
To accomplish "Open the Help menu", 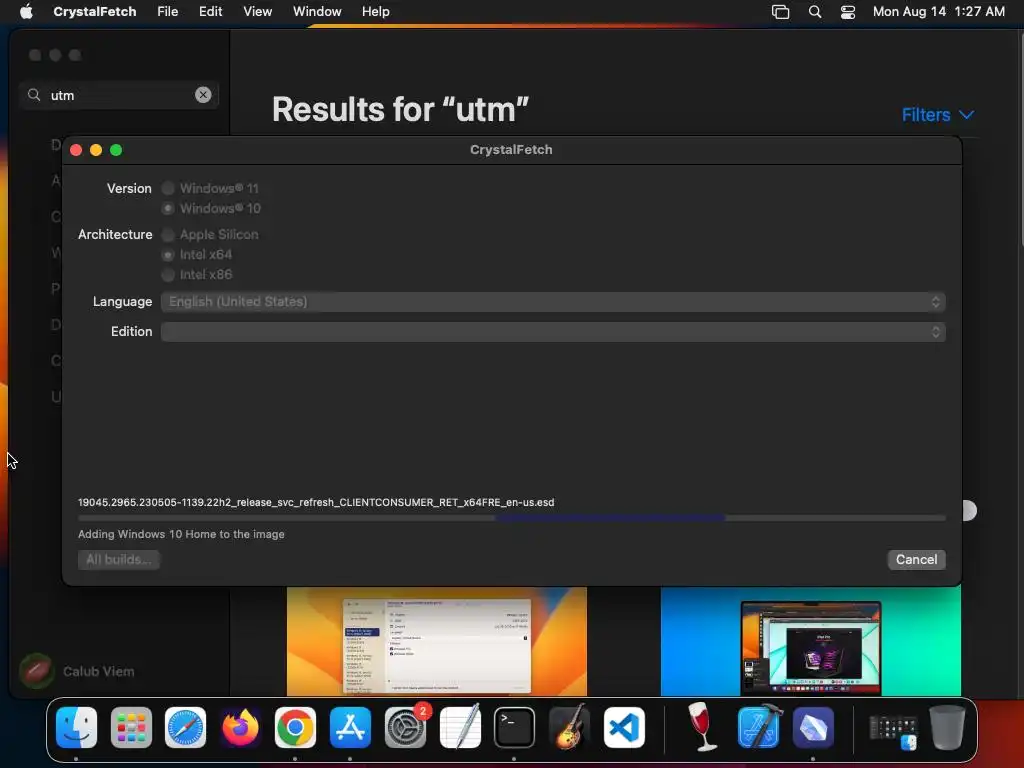I will pyautogui.click(x=376, y=11).
